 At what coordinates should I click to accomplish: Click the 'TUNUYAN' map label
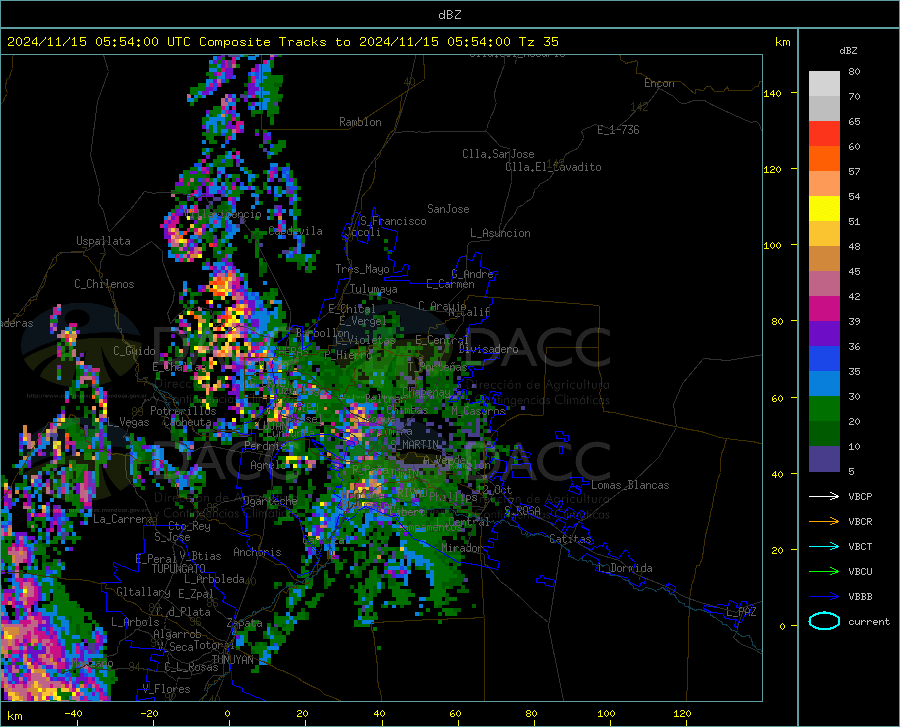pos(232,659)
